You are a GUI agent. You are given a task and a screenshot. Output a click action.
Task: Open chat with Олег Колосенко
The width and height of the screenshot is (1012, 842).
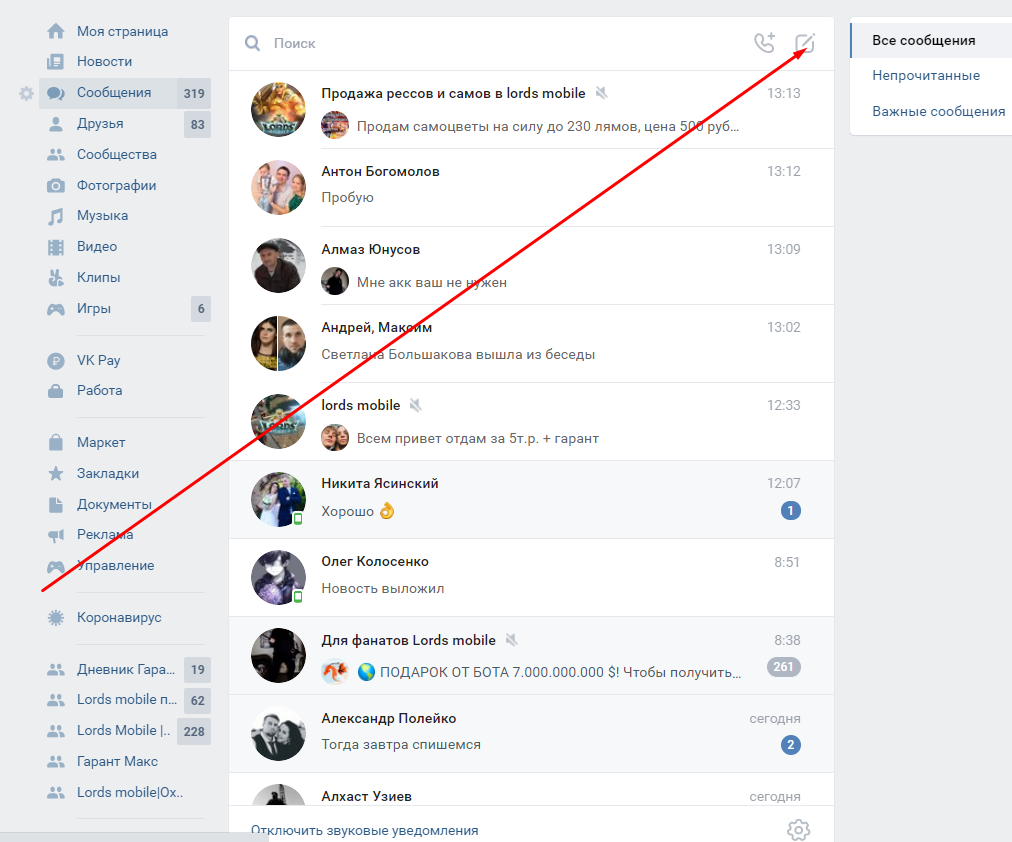(x=531, y=577)
